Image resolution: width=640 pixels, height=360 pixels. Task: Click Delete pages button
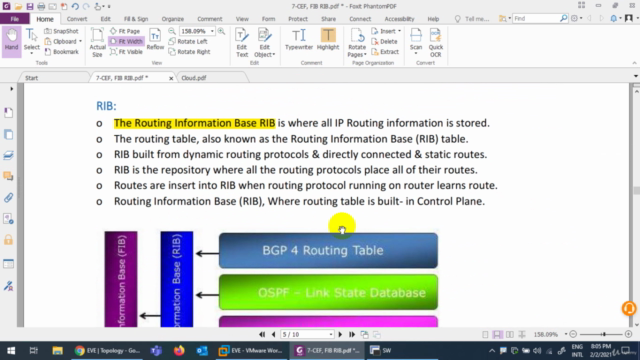pos(384,41)
